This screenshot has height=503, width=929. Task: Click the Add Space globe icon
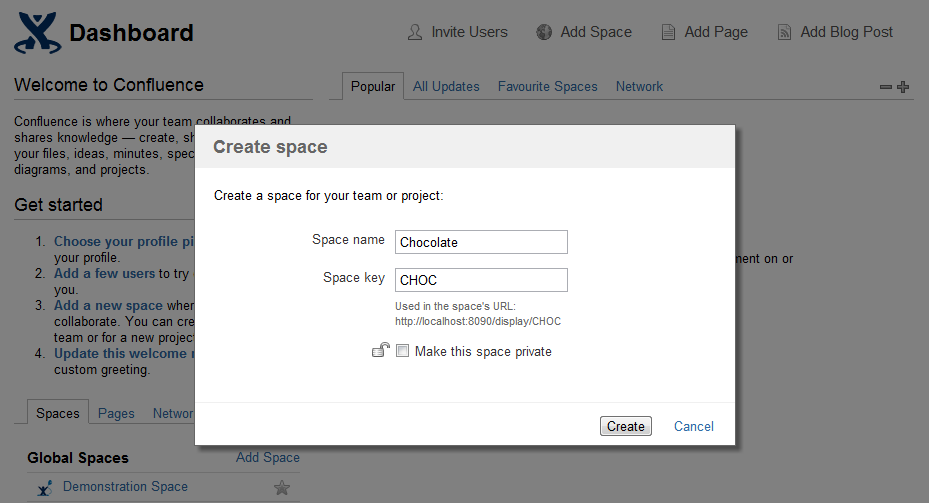click(x=544, y=32)
